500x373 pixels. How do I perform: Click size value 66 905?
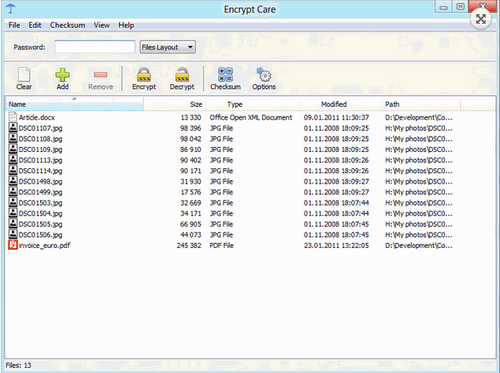191,224
